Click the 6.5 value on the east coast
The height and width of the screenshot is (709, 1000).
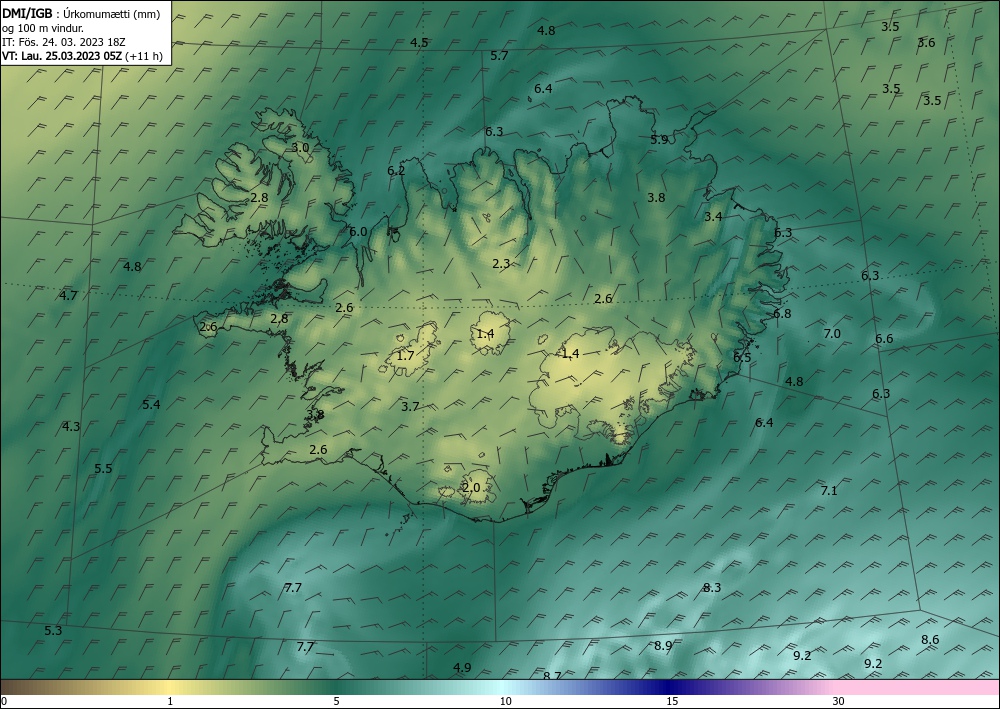742,357
